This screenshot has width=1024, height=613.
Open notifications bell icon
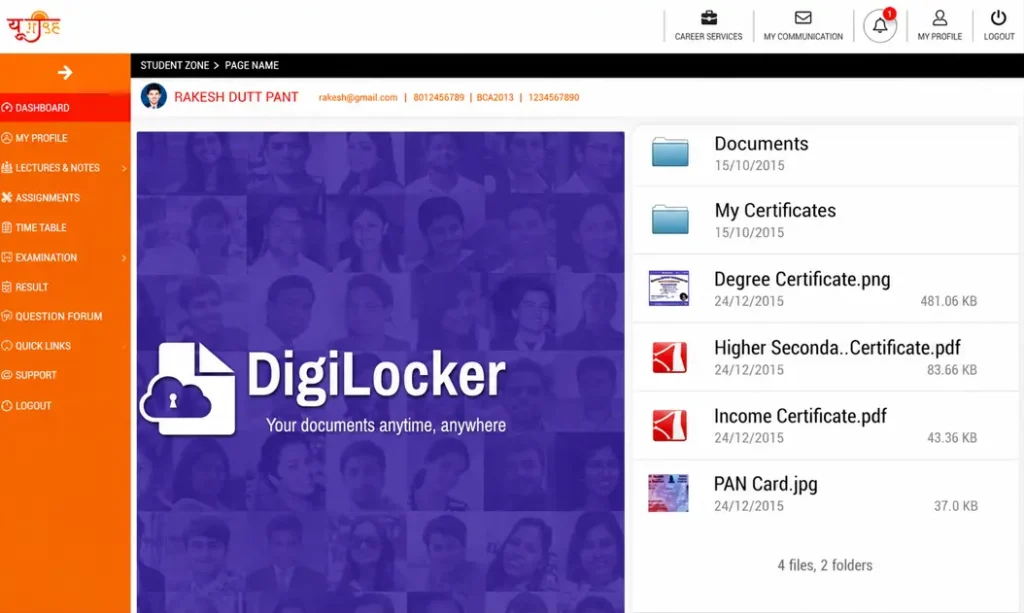(x=880, y=26)
